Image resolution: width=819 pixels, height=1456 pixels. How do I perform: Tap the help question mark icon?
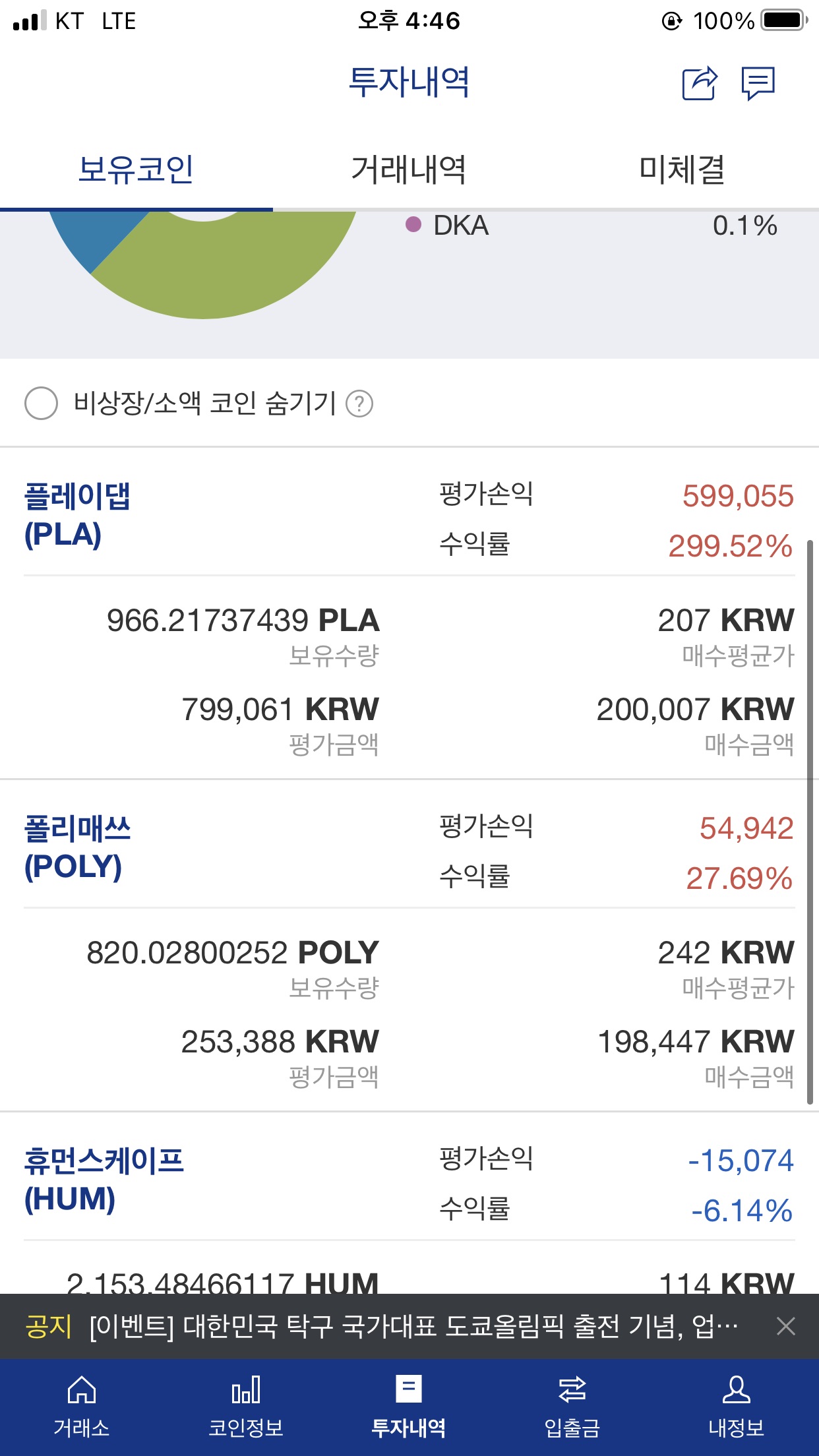tap(360, 404)
